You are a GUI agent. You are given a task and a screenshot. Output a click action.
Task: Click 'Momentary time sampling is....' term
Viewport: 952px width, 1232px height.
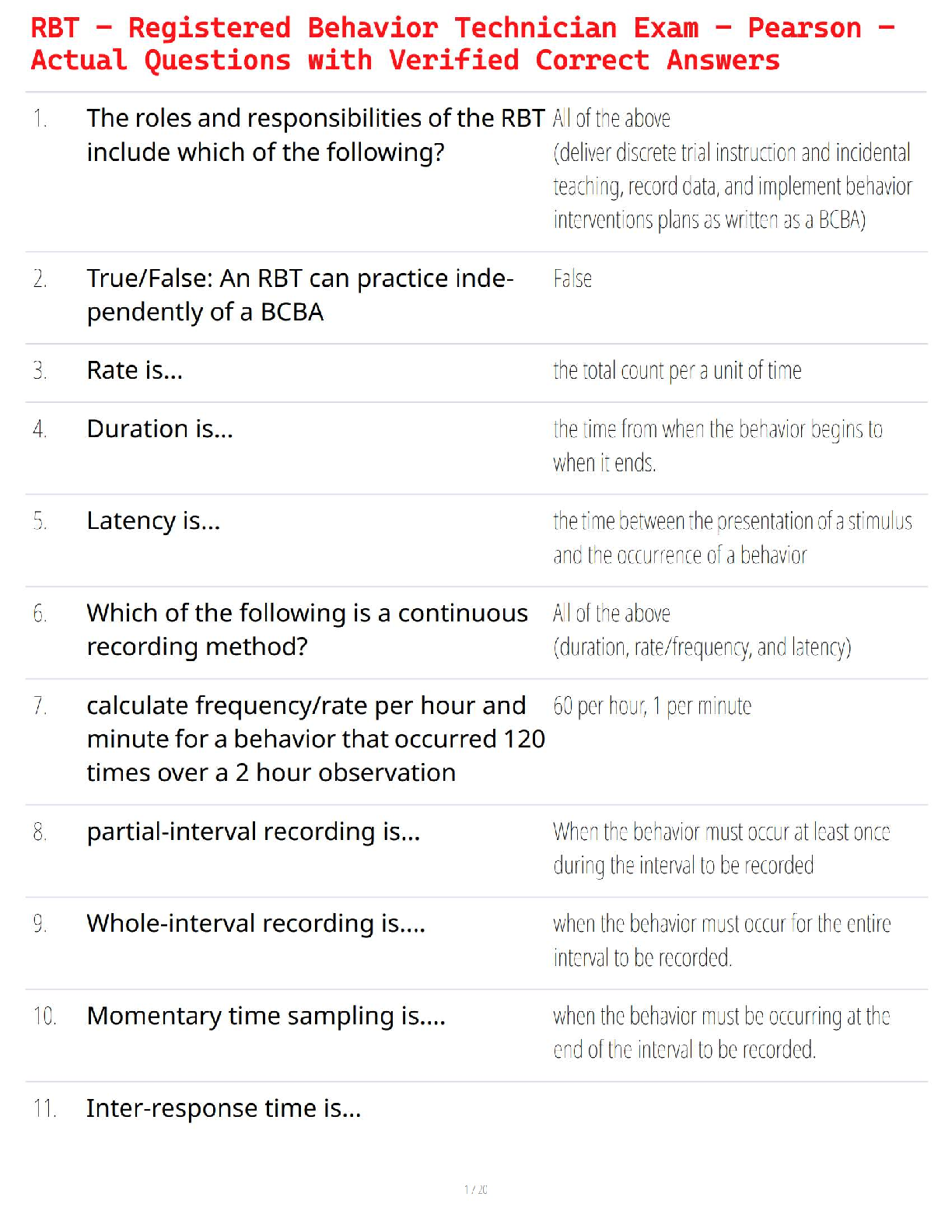tap(266, 1017)
